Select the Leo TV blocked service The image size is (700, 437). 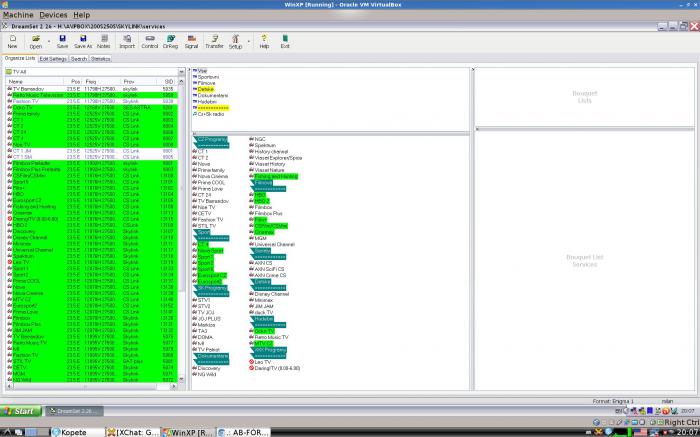click(263, 362)
